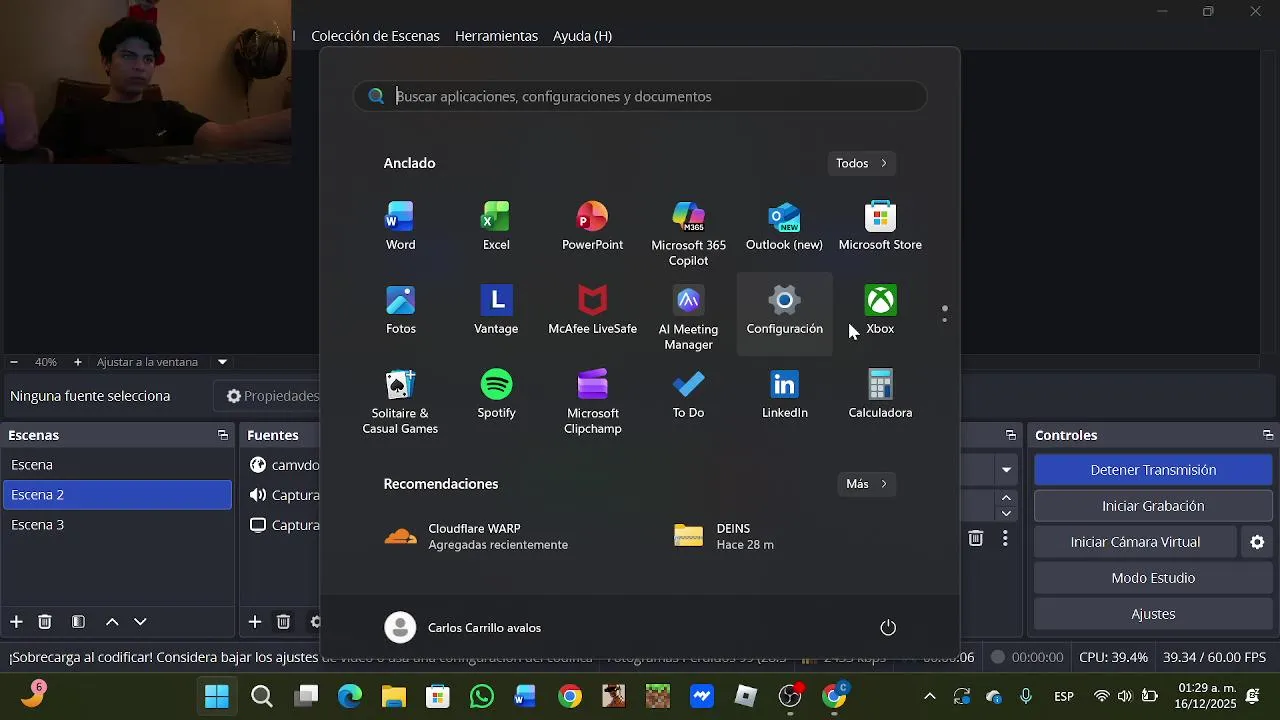
Task: Undock the Controles panel
Action: (1268, 435)
